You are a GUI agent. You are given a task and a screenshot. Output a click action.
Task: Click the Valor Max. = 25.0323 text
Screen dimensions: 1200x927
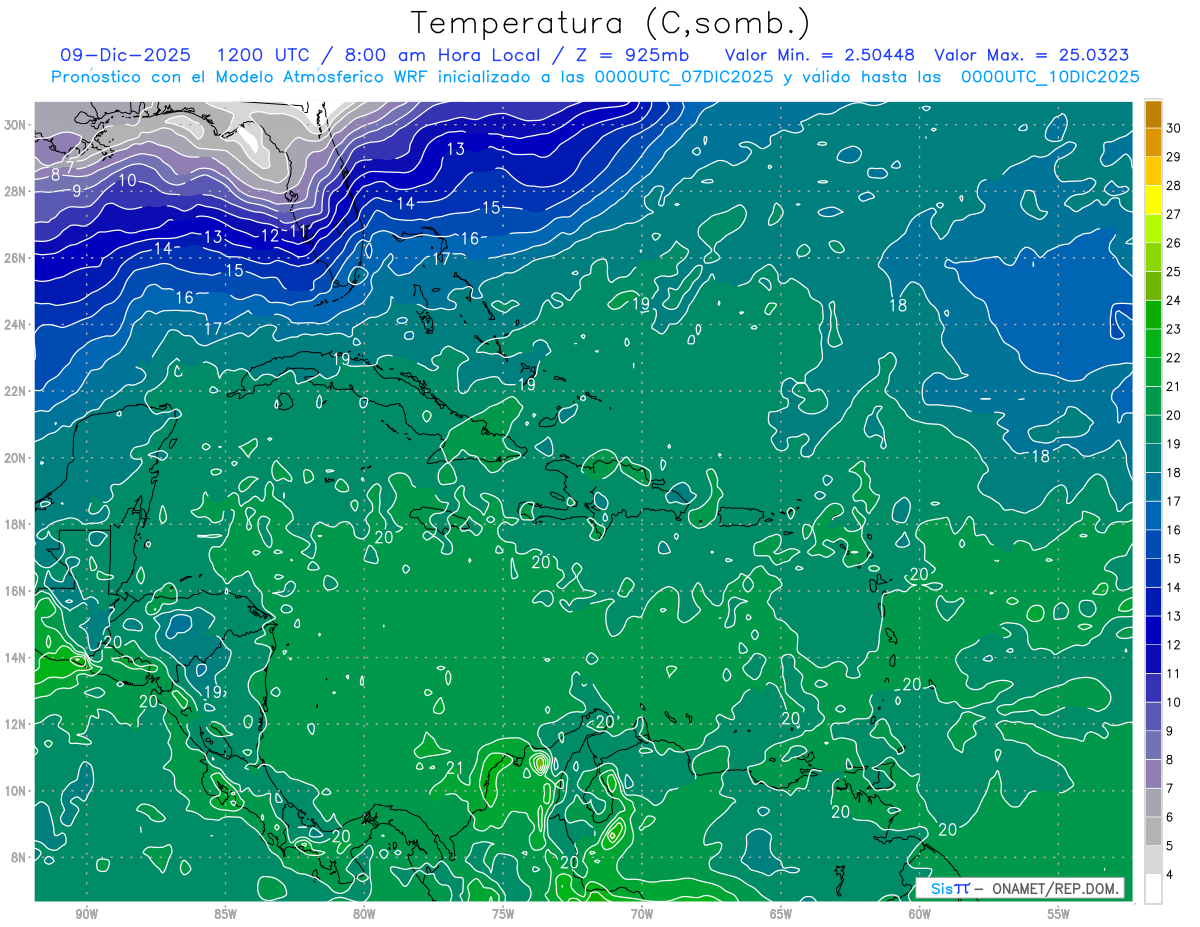(1032, 55)
